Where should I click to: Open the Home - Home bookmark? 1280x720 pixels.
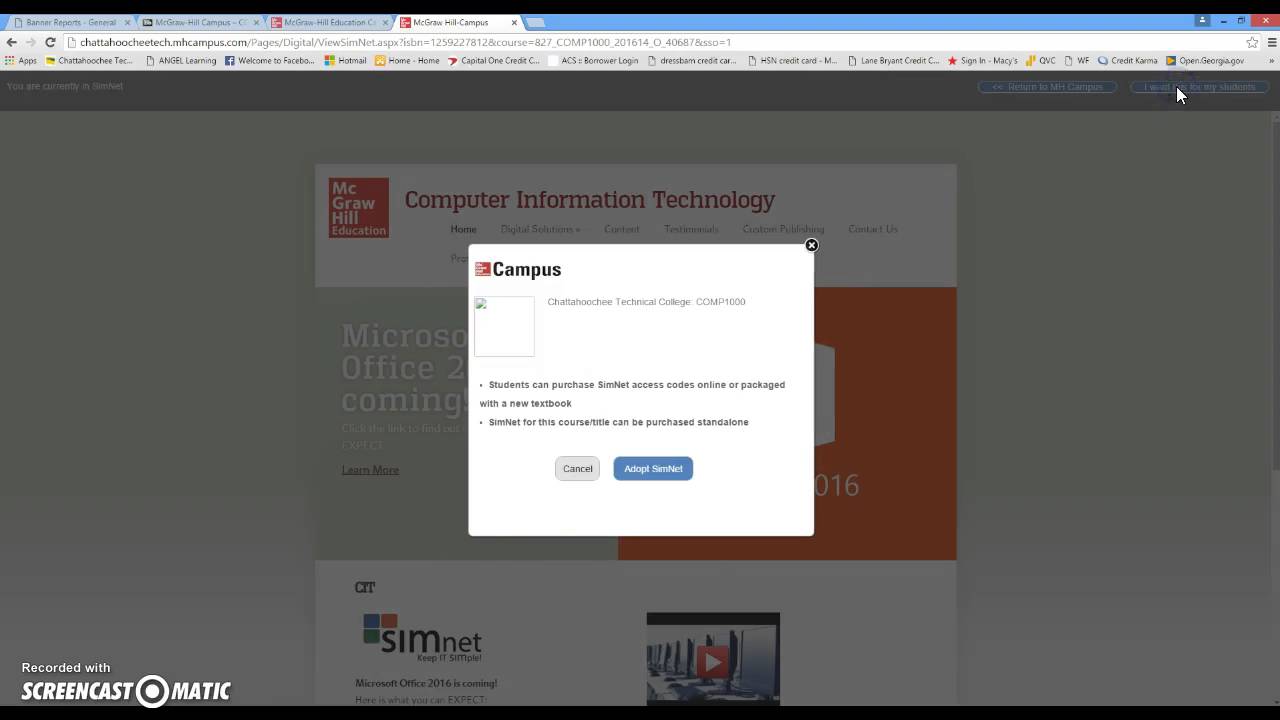pos(407,60)
